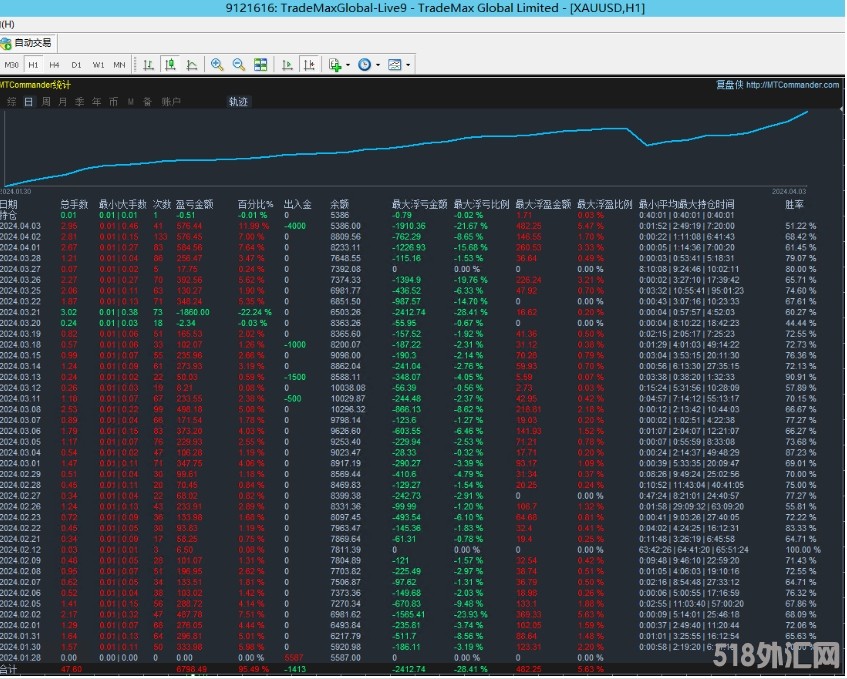
Task: Toggle the chart shift icon
Action: pyautogui.click(x=310, y=65)
